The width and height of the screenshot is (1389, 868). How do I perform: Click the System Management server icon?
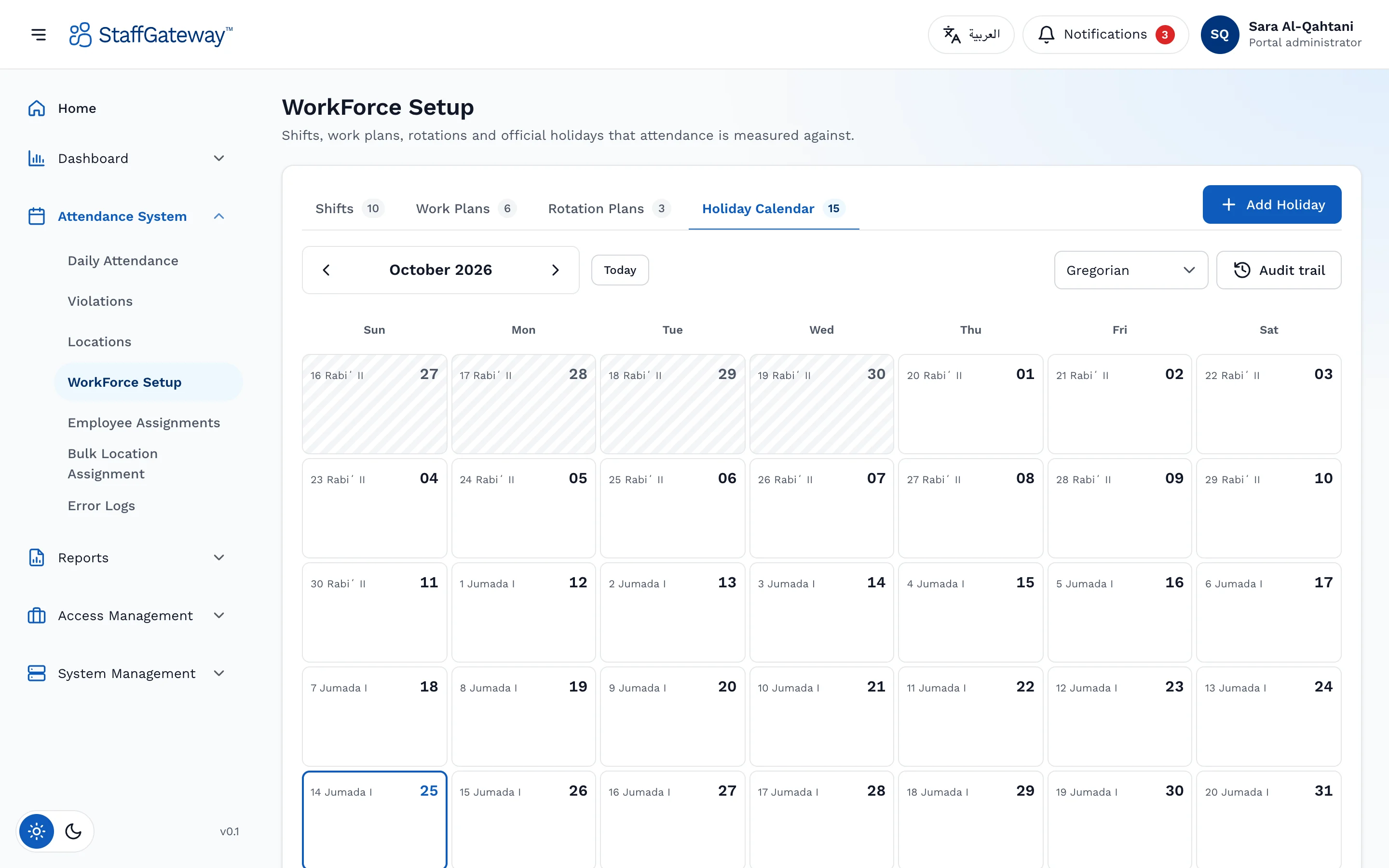click(37, 673)
